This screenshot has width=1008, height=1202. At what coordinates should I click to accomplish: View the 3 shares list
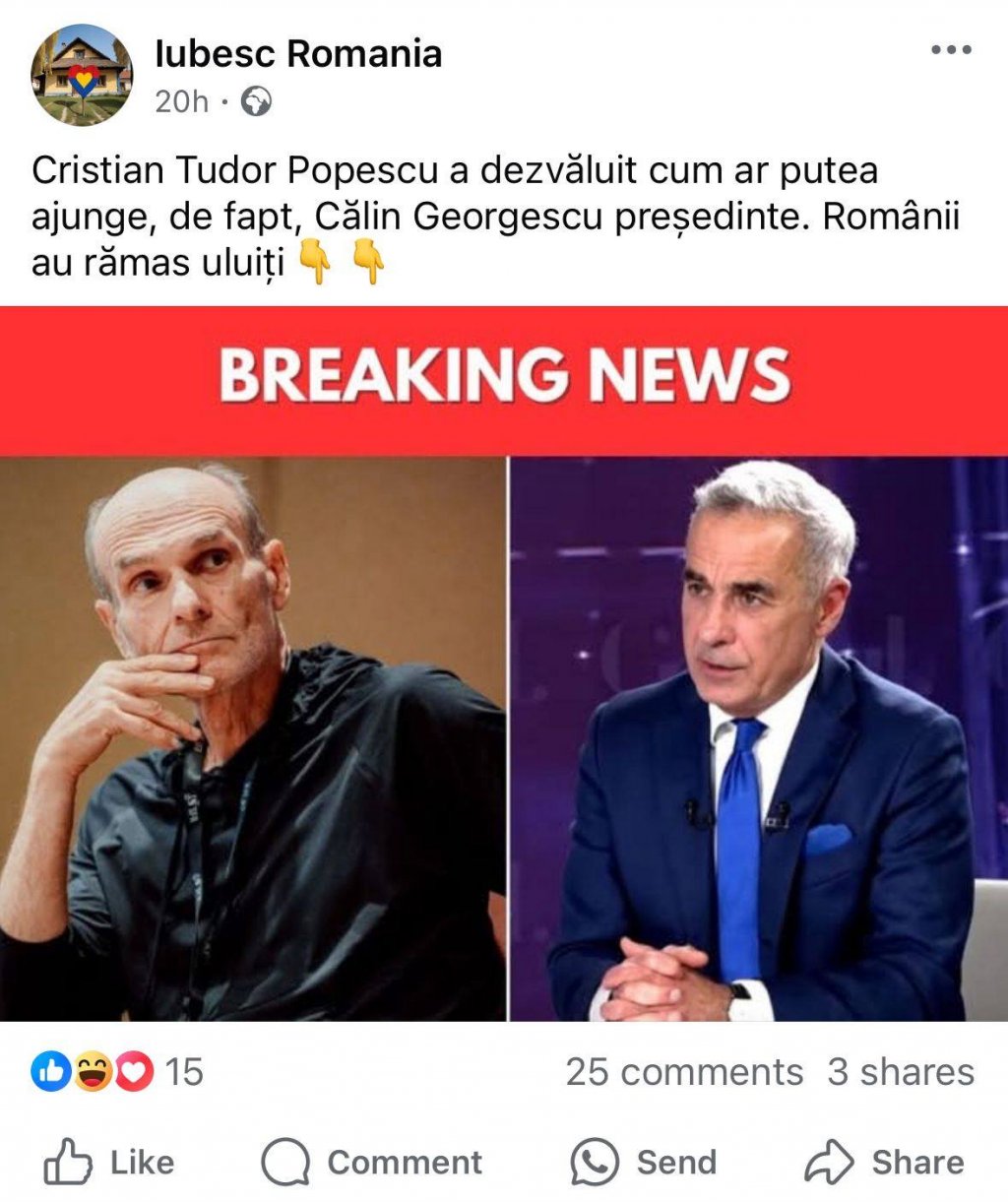click(x=901, y=1072)
